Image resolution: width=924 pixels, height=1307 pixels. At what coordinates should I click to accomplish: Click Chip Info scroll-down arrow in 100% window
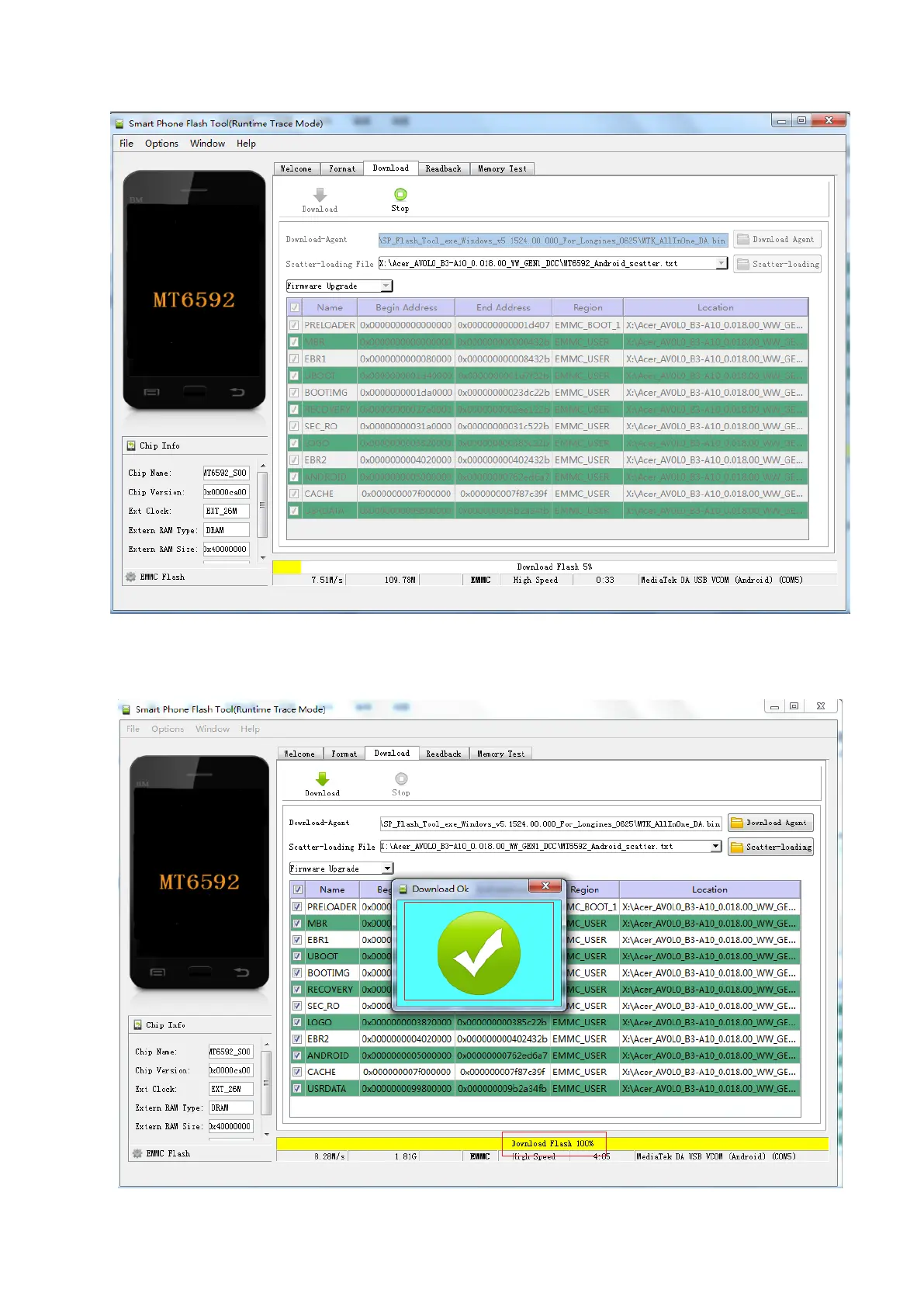click(x=267, y=1134)
